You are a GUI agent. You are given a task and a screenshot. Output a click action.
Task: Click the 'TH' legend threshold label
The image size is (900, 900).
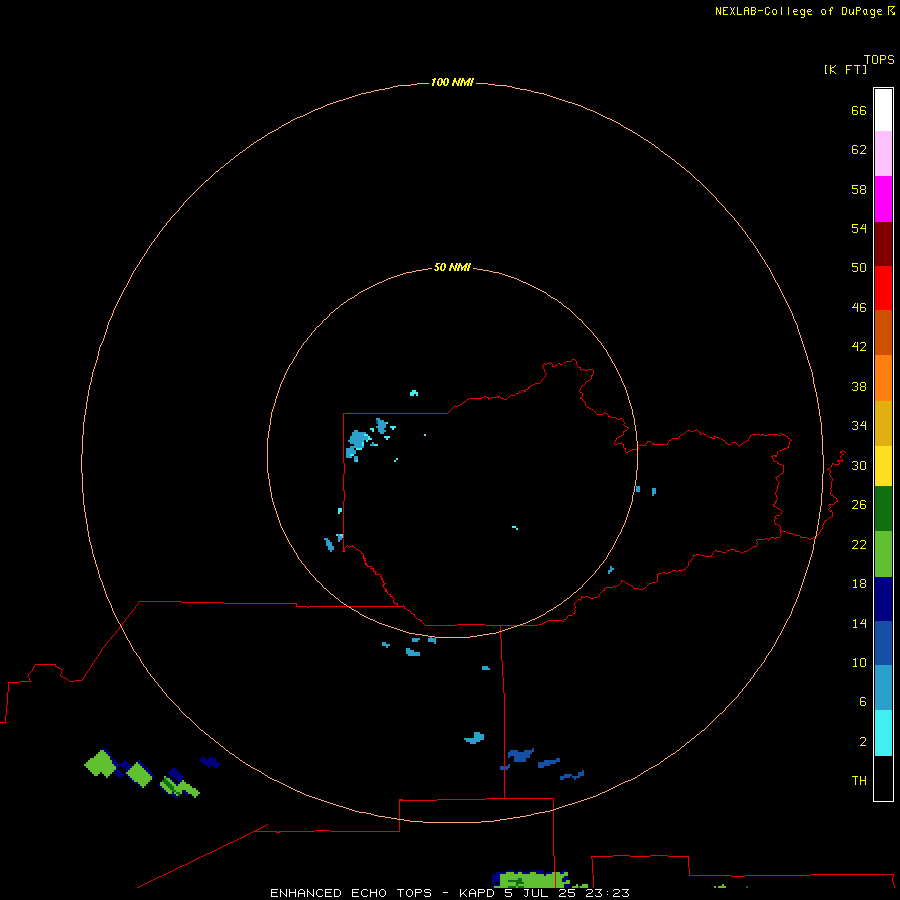point(859,781)
